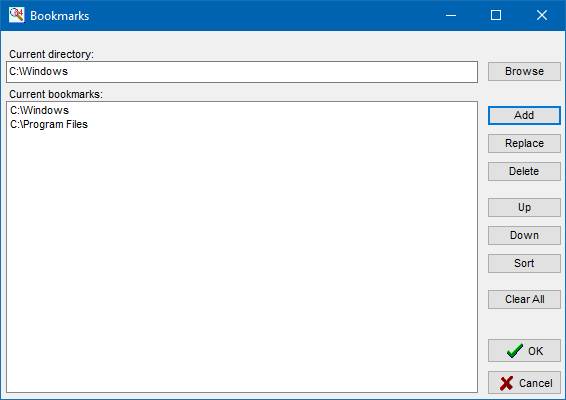
Task: Click the Current bookmarks label
Action: (x=56, y=94)
